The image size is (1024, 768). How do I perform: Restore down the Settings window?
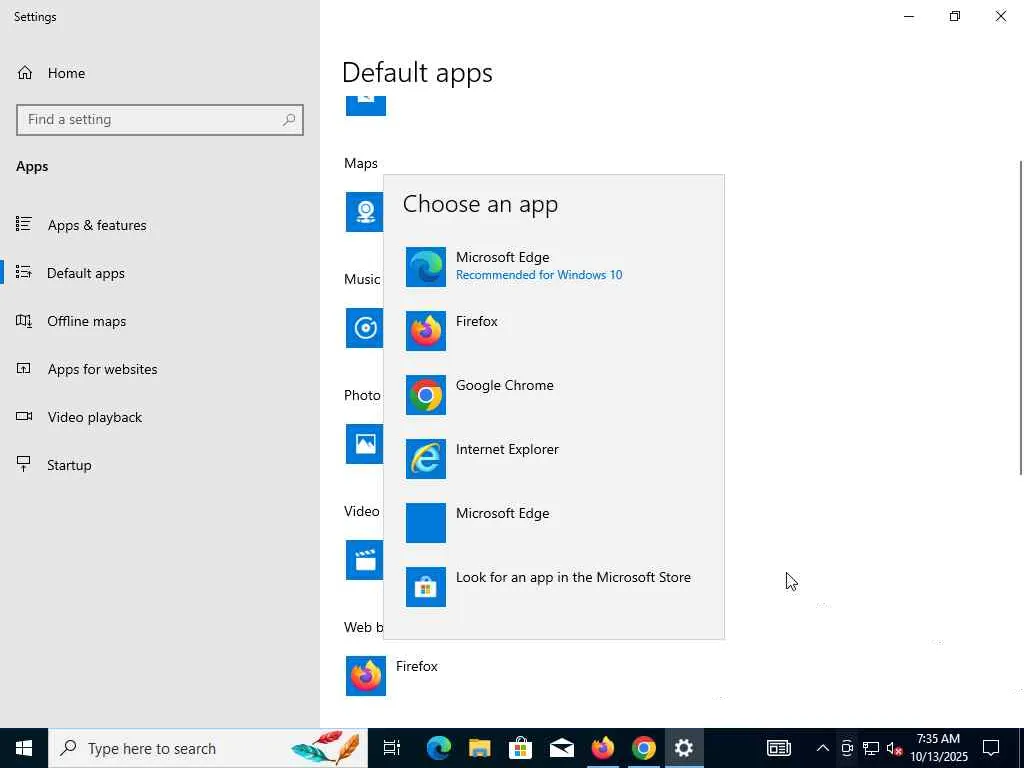click(955, 16)
